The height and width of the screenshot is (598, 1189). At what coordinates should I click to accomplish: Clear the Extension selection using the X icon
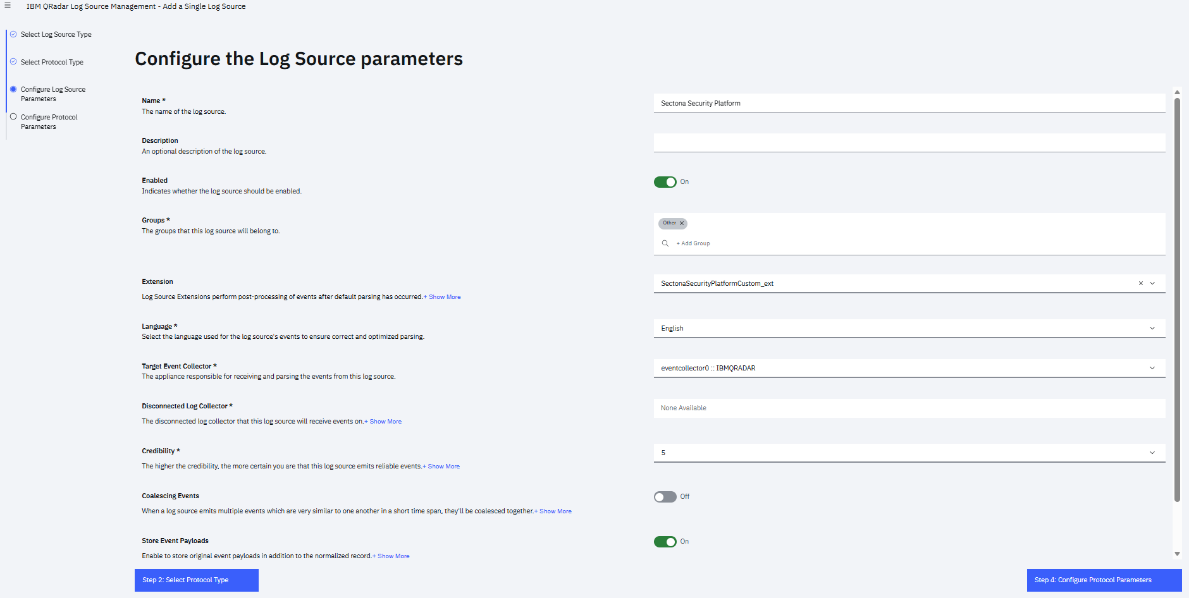click(x=1140, y=283)
